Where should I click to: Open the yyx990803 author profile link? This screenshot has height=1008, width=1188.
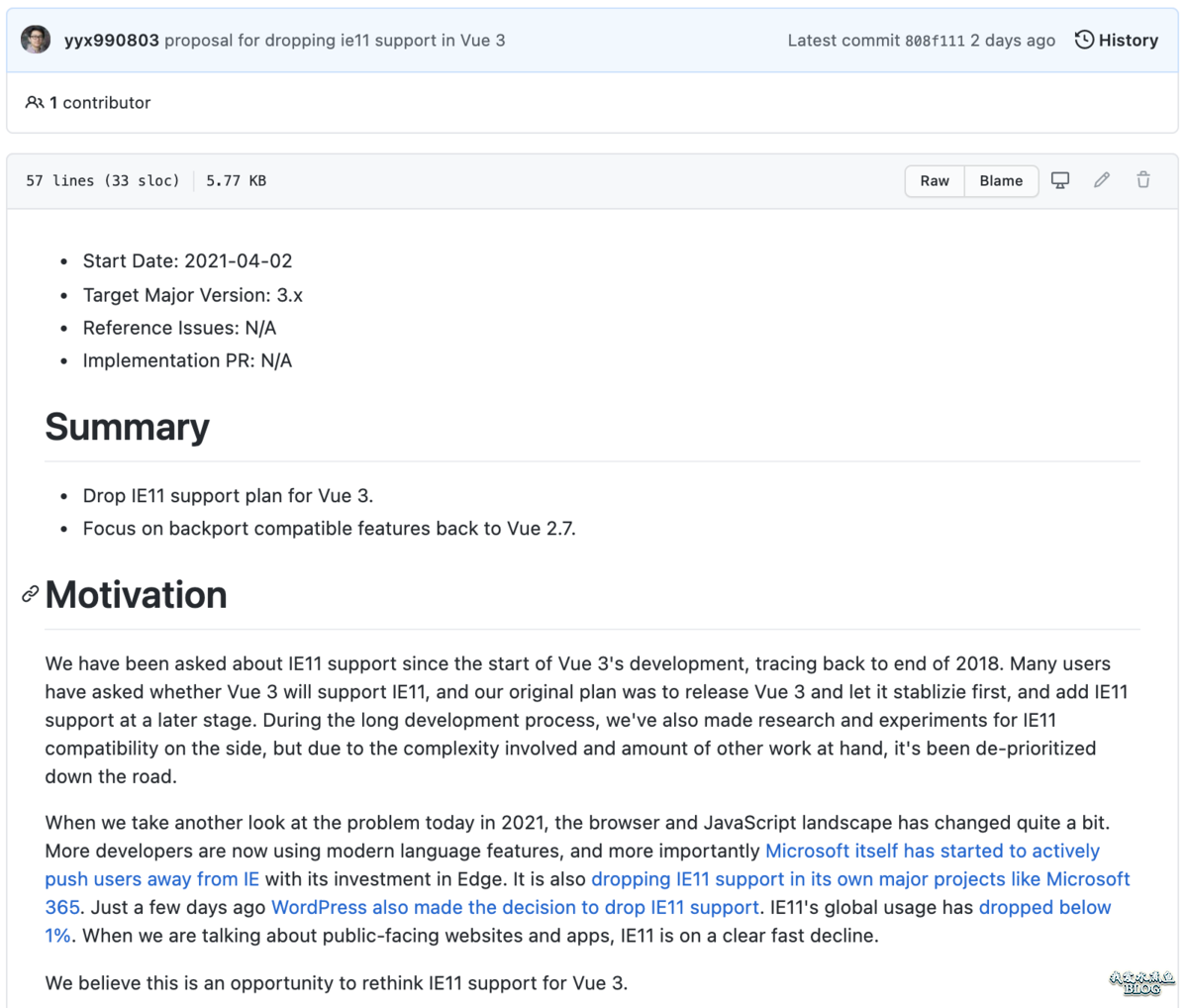111,41
